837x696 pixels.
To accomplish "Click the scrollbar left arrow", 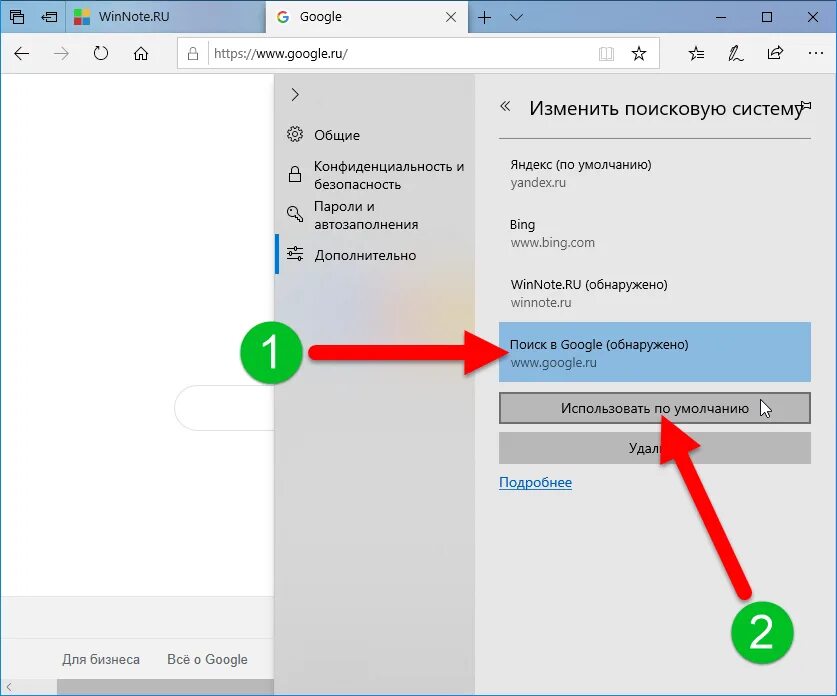I will click(9, 687).
